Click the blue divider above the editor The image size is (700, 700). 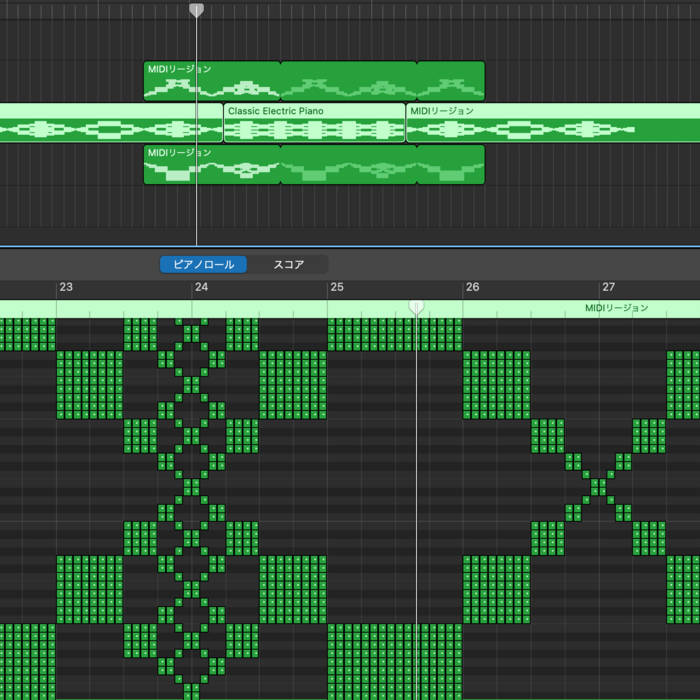tap(350, 246)
